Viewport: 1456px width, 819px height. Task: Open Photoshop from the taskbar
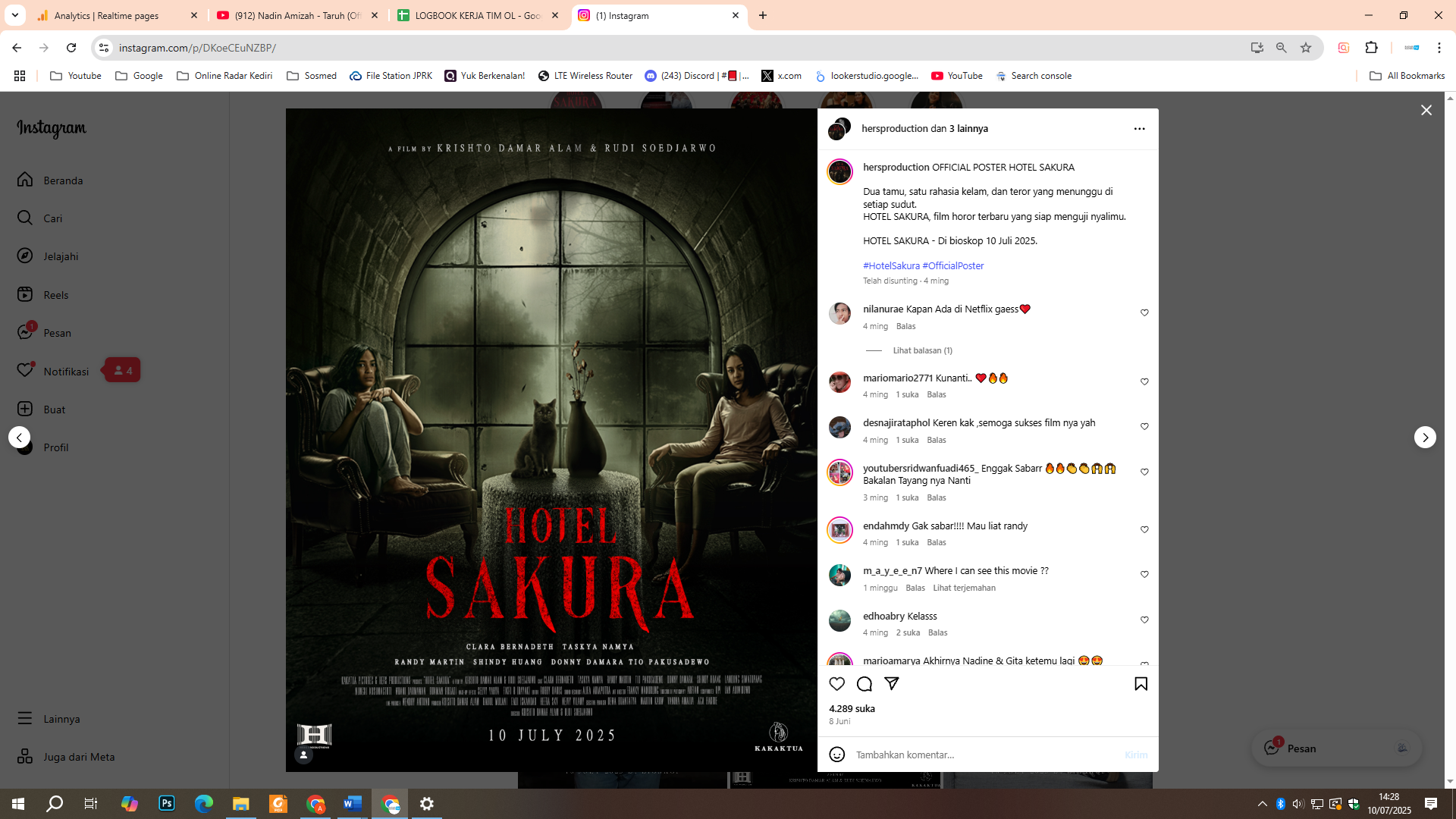[x=167, y=804]
